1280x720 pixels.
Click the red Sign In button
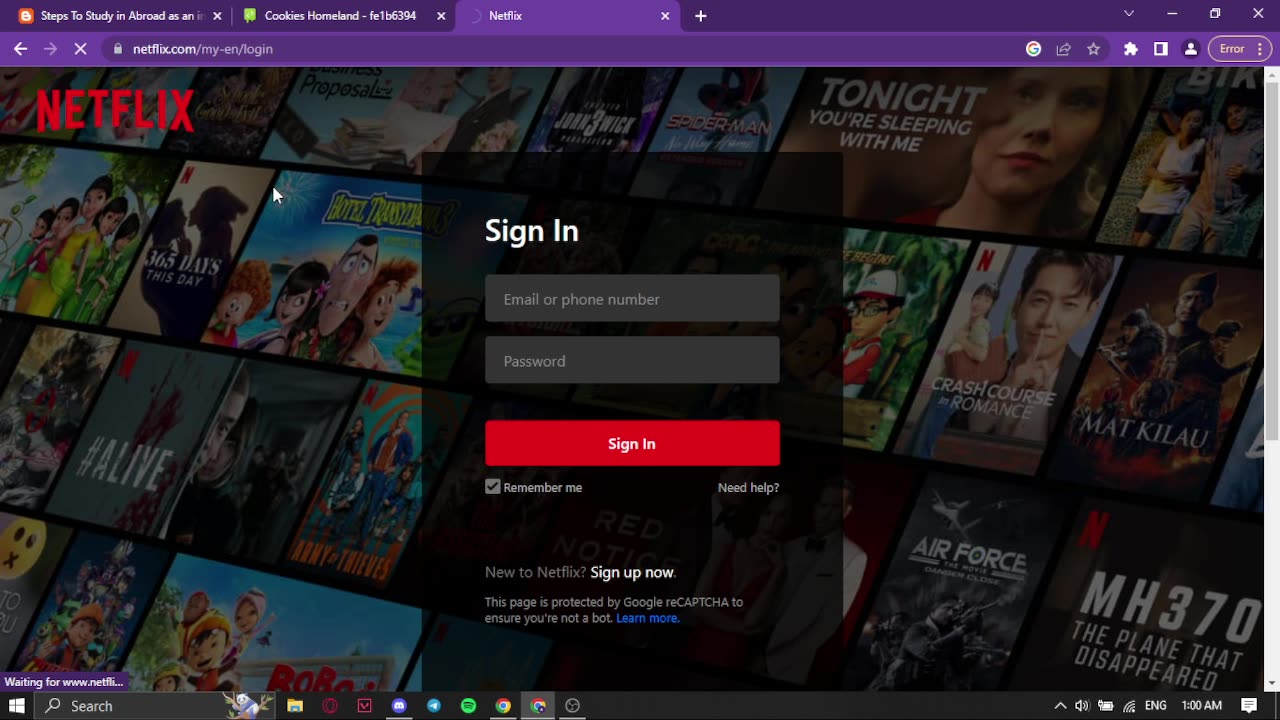tap(632, 443)
